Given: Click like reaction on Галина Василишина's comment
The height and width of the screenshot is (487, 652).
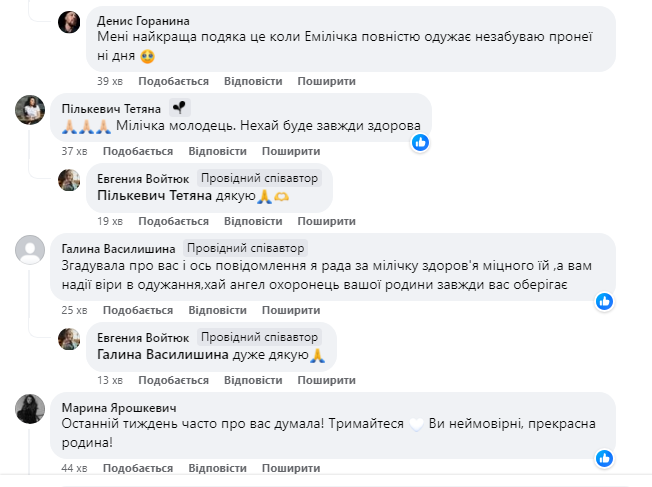Looking at the screenshot, I should tap(604, 301).
